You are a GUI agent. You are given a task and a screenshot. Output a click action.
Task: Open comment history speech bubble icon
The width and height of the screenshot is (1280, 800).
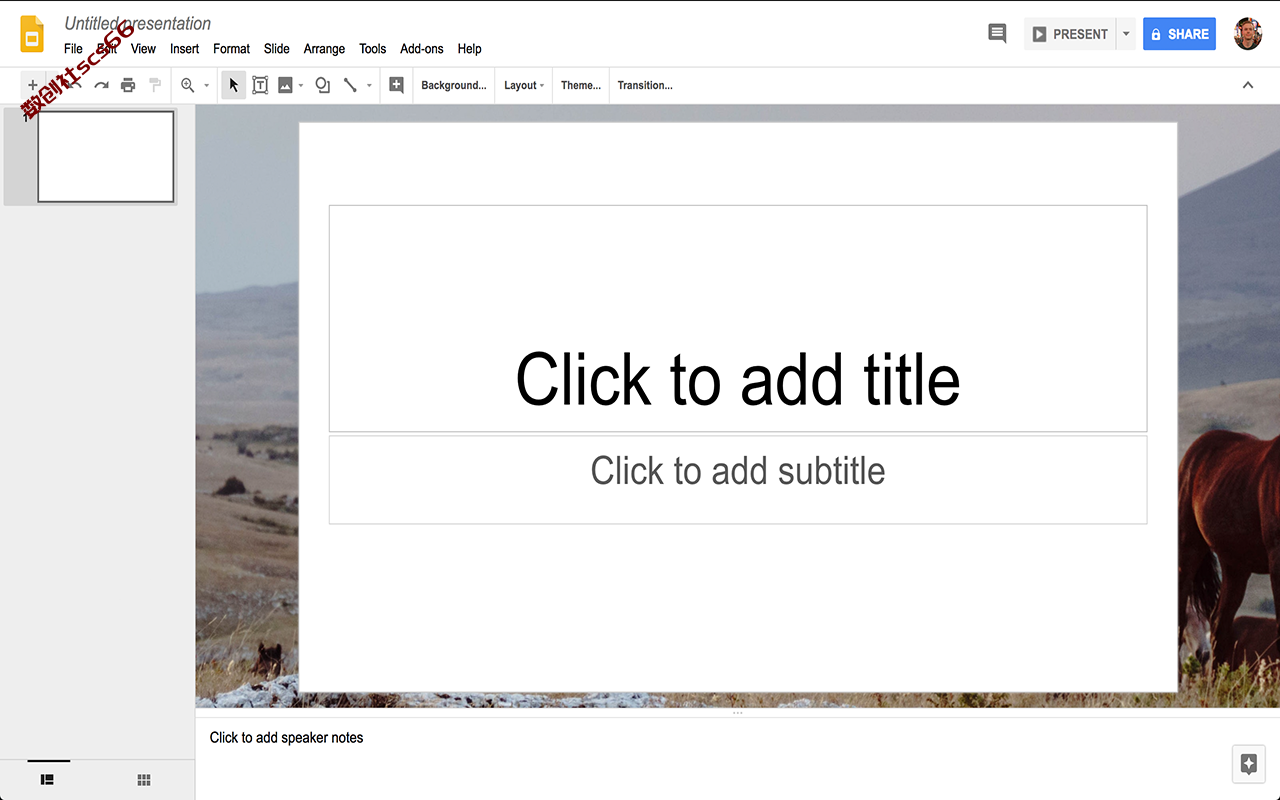[x=997, y=33]
